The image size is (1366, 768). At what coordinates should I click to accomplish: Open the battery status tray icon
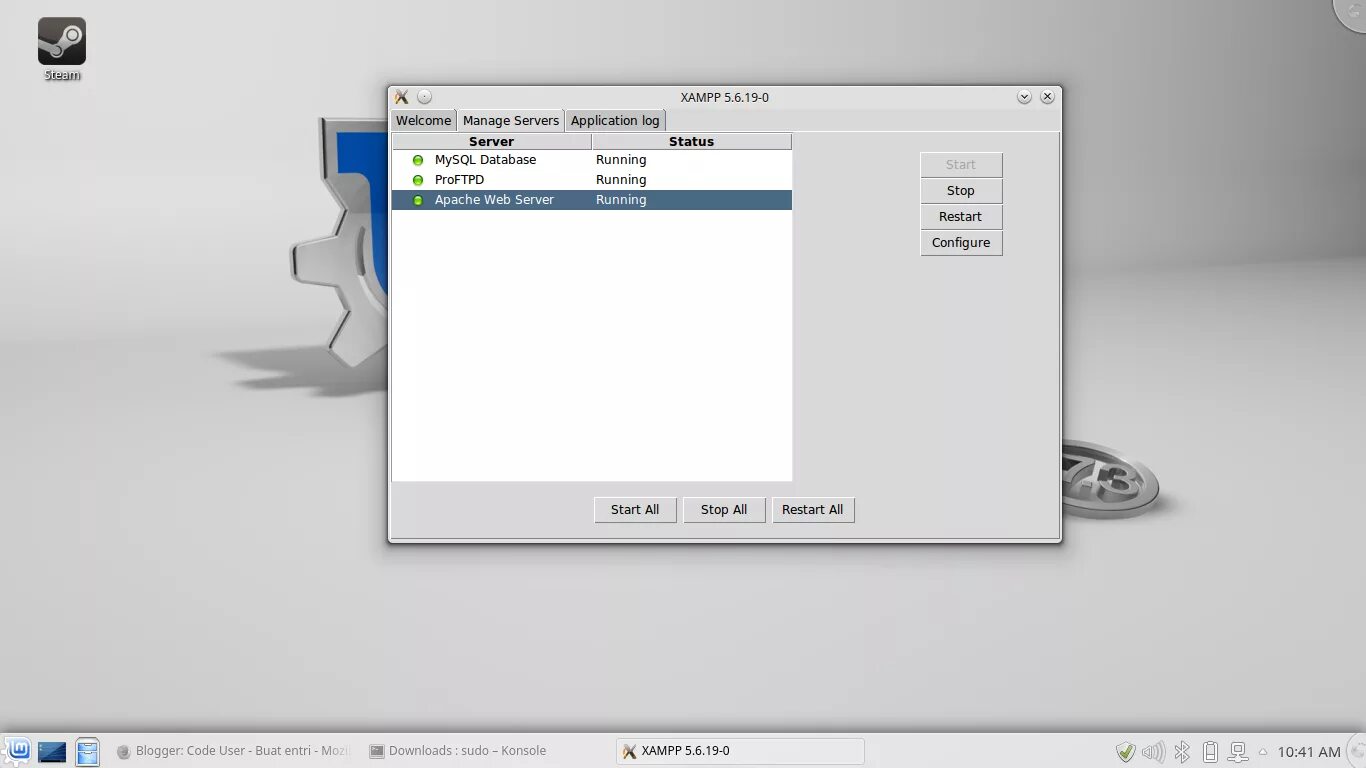click(1210, 751)
